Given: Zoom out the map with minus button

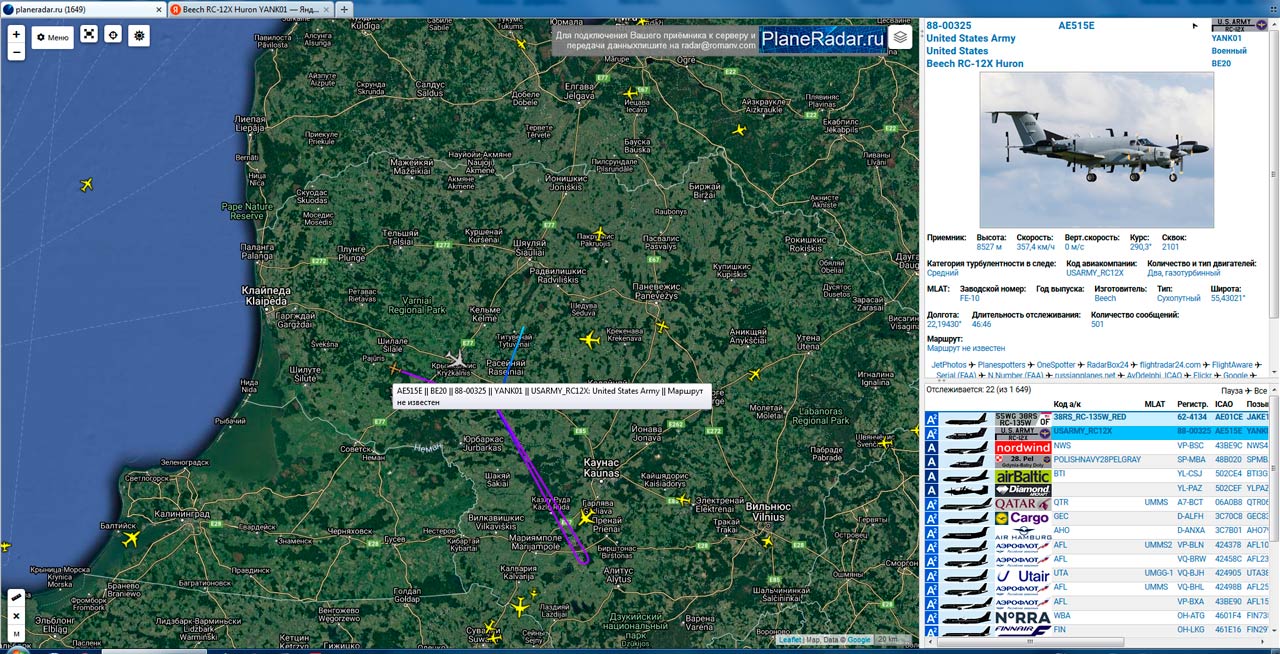Looking at the screenshot, I should (16, 52).
